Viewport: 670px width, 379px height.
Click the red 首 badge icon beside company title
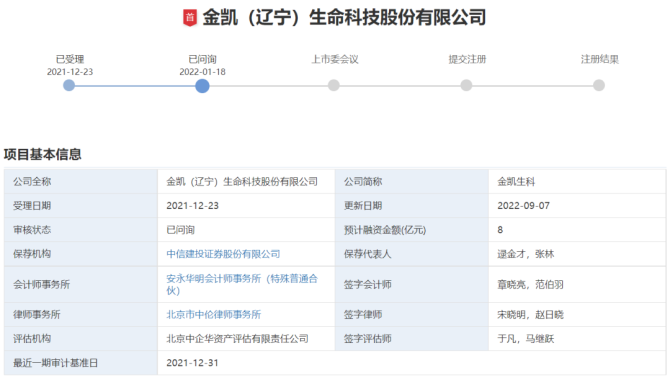point(190,18)
